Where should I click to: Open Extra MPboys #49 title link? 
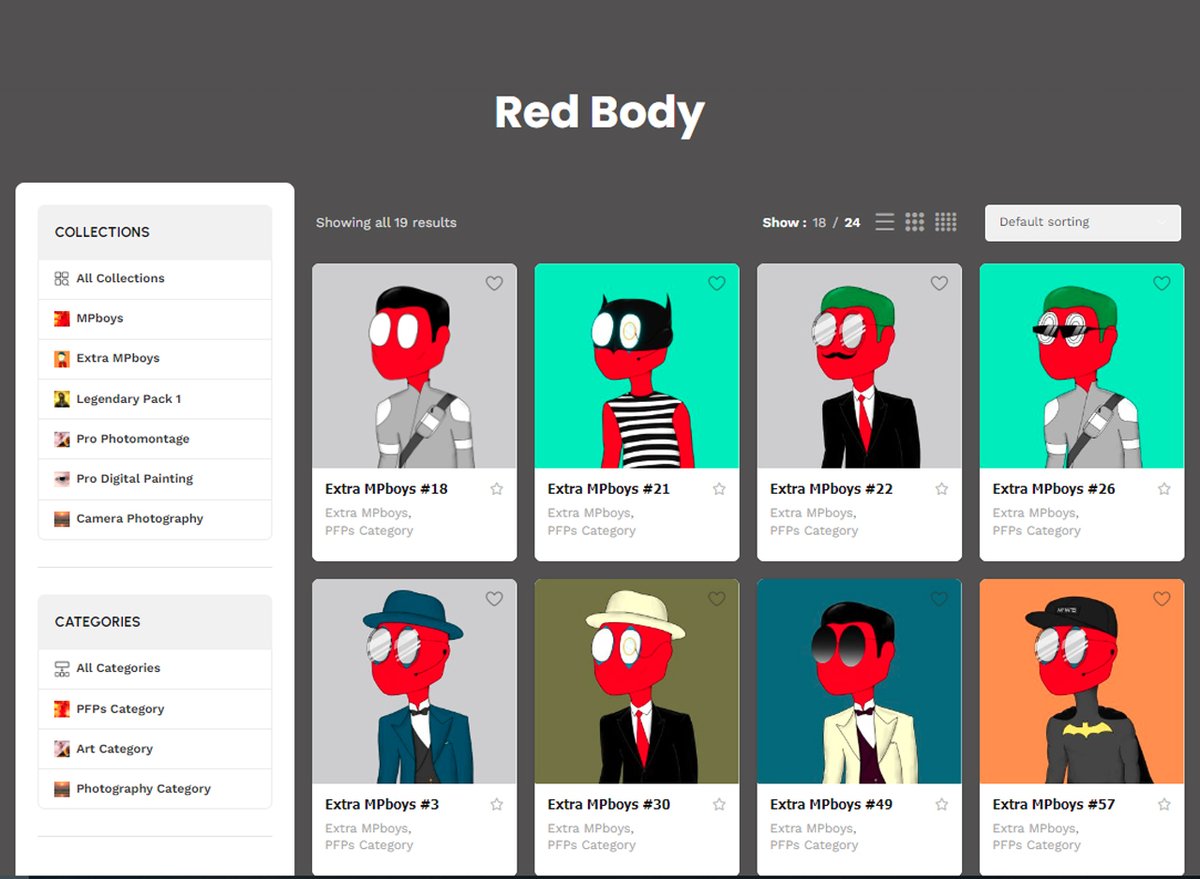tap(831, 804)
